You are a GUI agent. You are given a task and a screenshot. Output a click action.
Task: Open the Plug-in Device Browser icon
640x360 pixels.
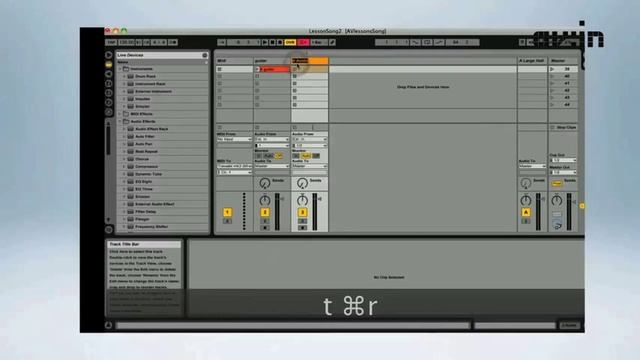(x=109, y=74)
